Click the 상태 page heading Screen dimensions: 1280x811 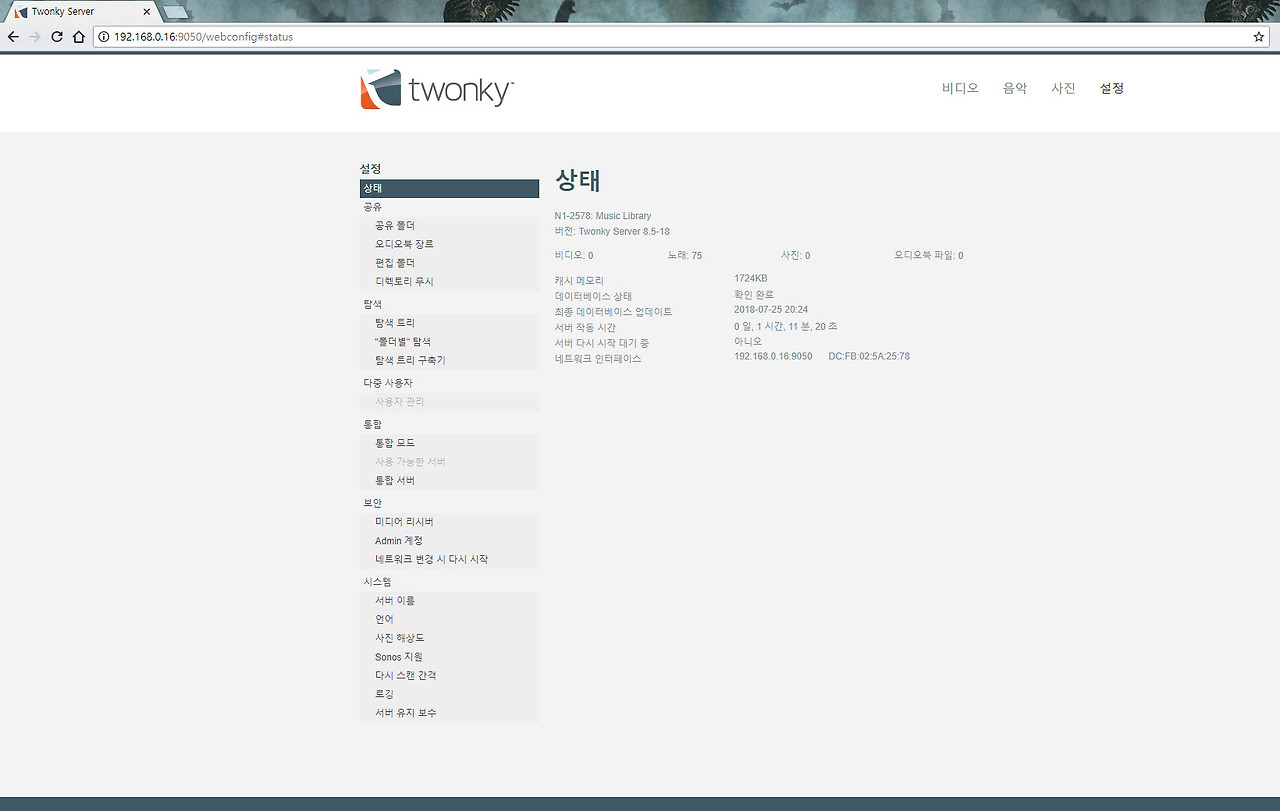point(578,180)
